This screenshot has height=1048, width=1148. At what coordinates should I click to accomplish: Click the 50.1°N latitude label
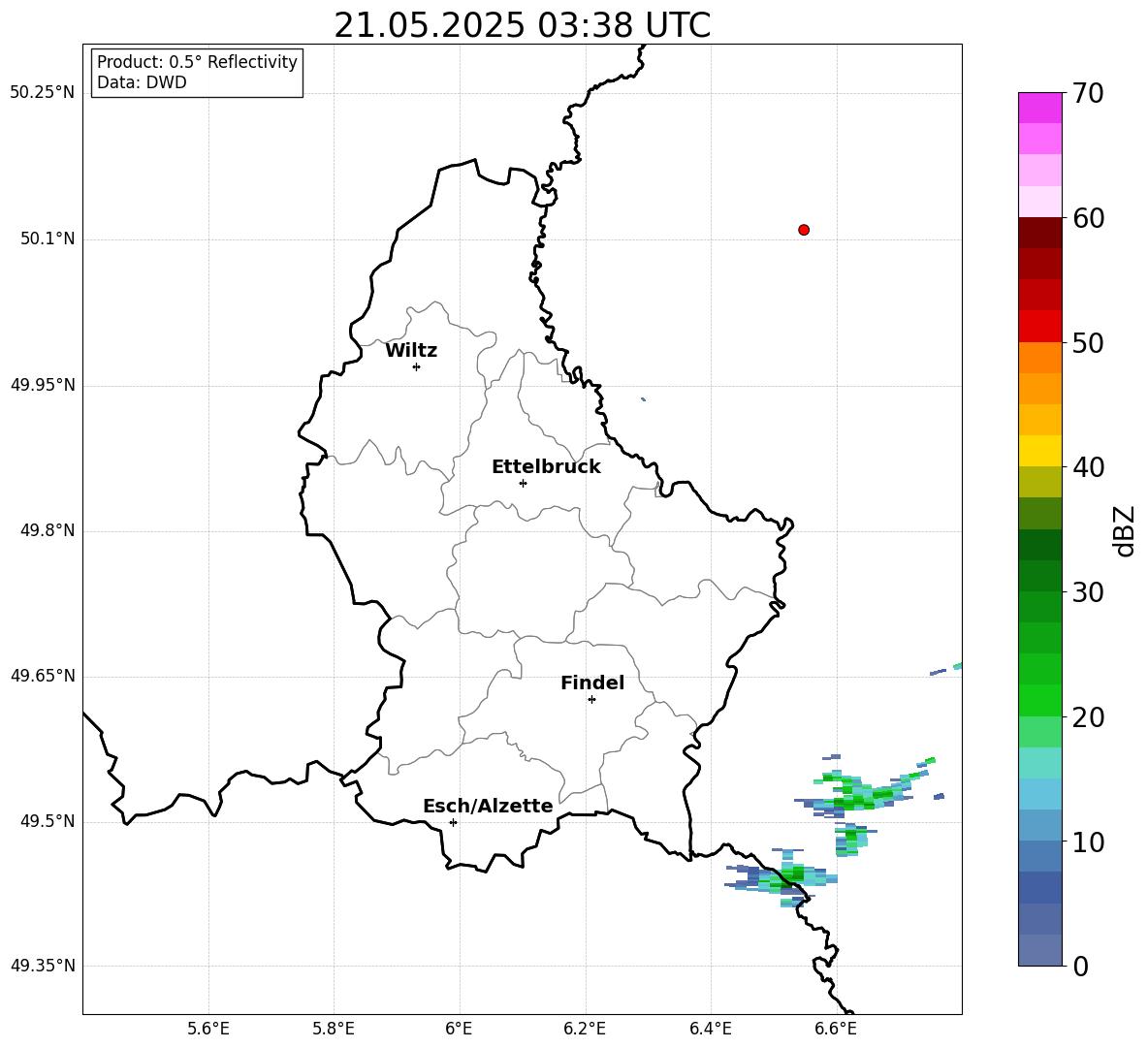pos(48,238)
